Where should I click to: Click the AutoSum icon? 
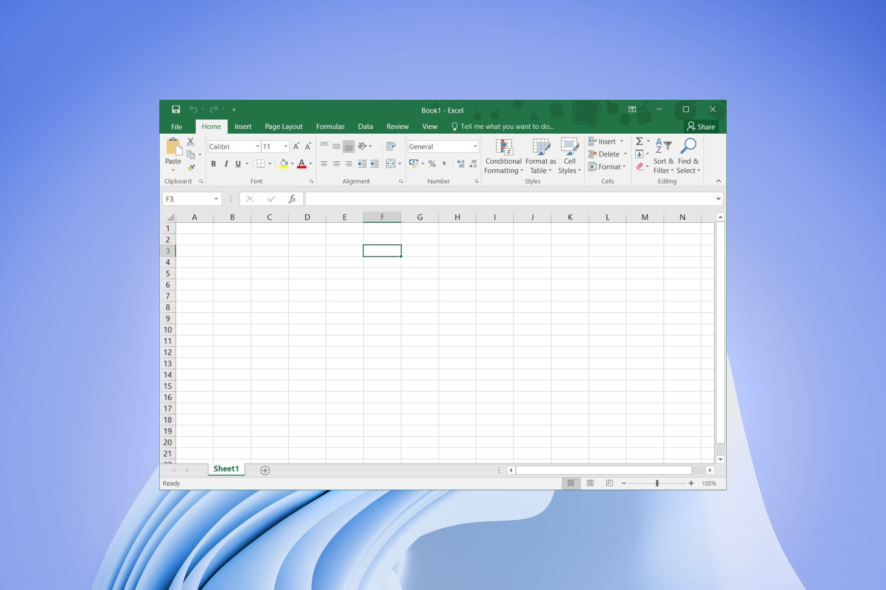pos(639,141)
